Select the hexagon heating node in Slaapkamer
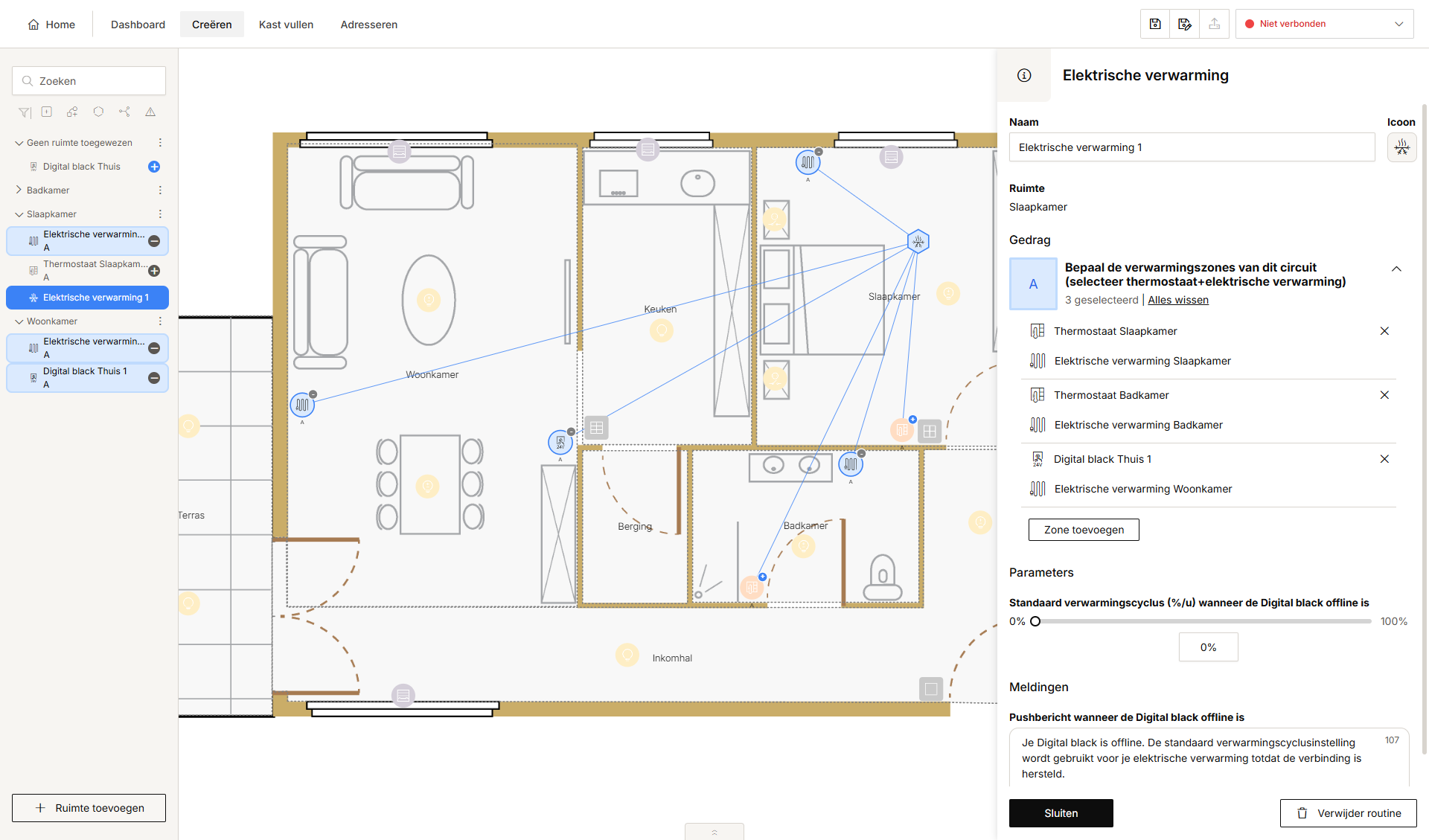Screen dimensions: 1429x840 (918, 241)
